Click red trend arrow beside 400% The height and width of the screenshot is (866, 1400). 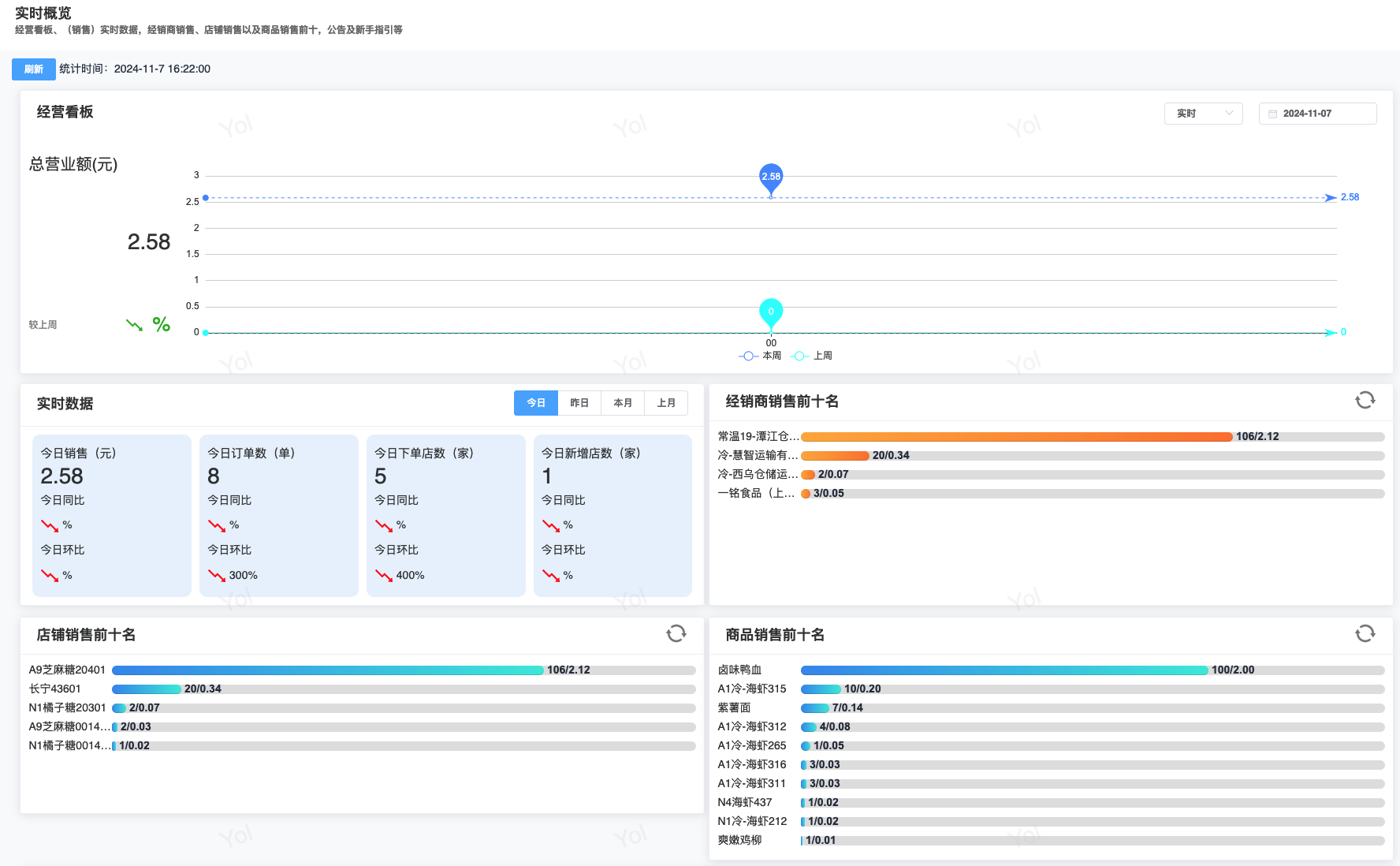(384, 576)
